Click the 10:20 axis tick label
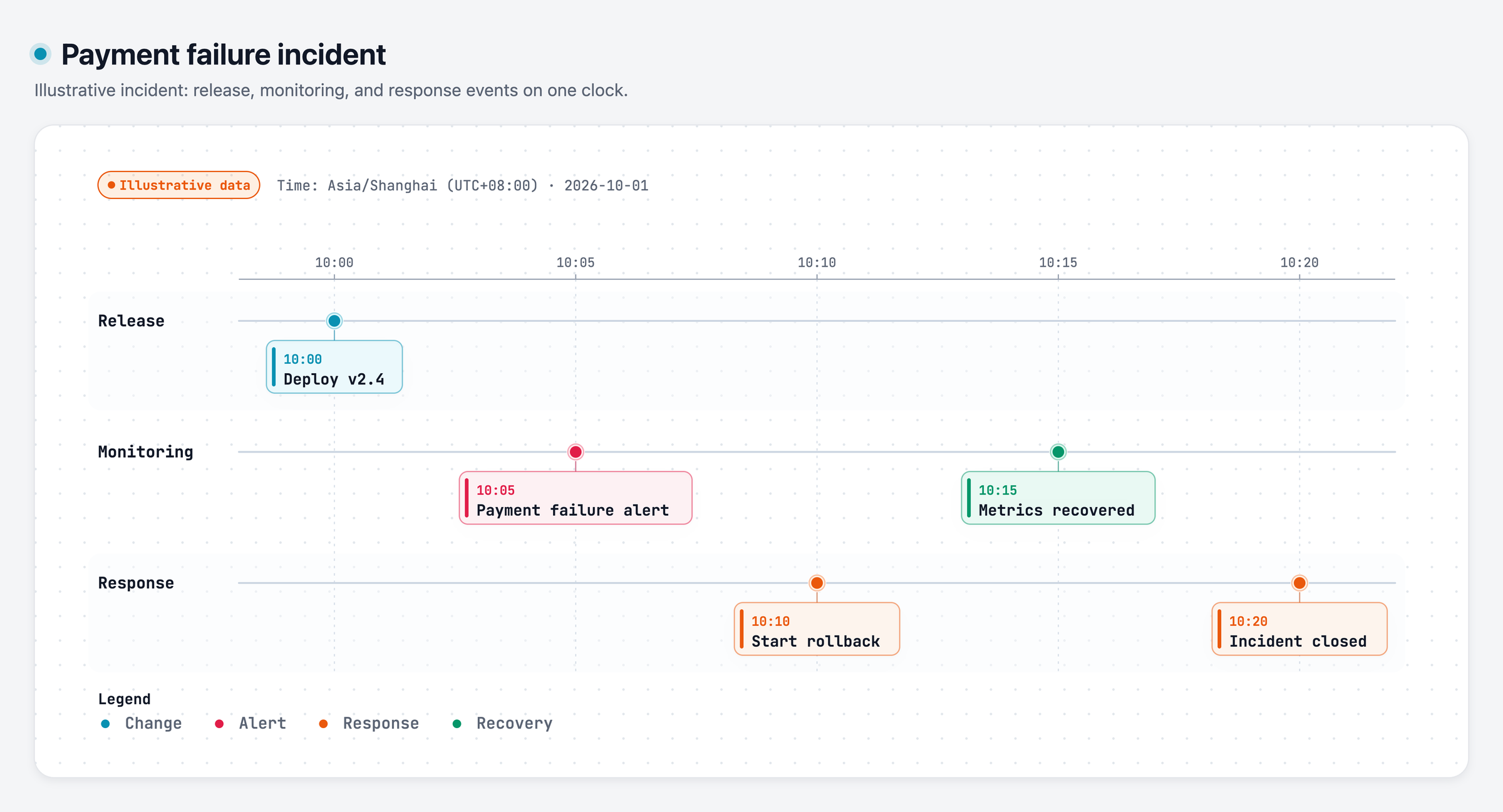The image size is (1503, 812). point(1299,263)
